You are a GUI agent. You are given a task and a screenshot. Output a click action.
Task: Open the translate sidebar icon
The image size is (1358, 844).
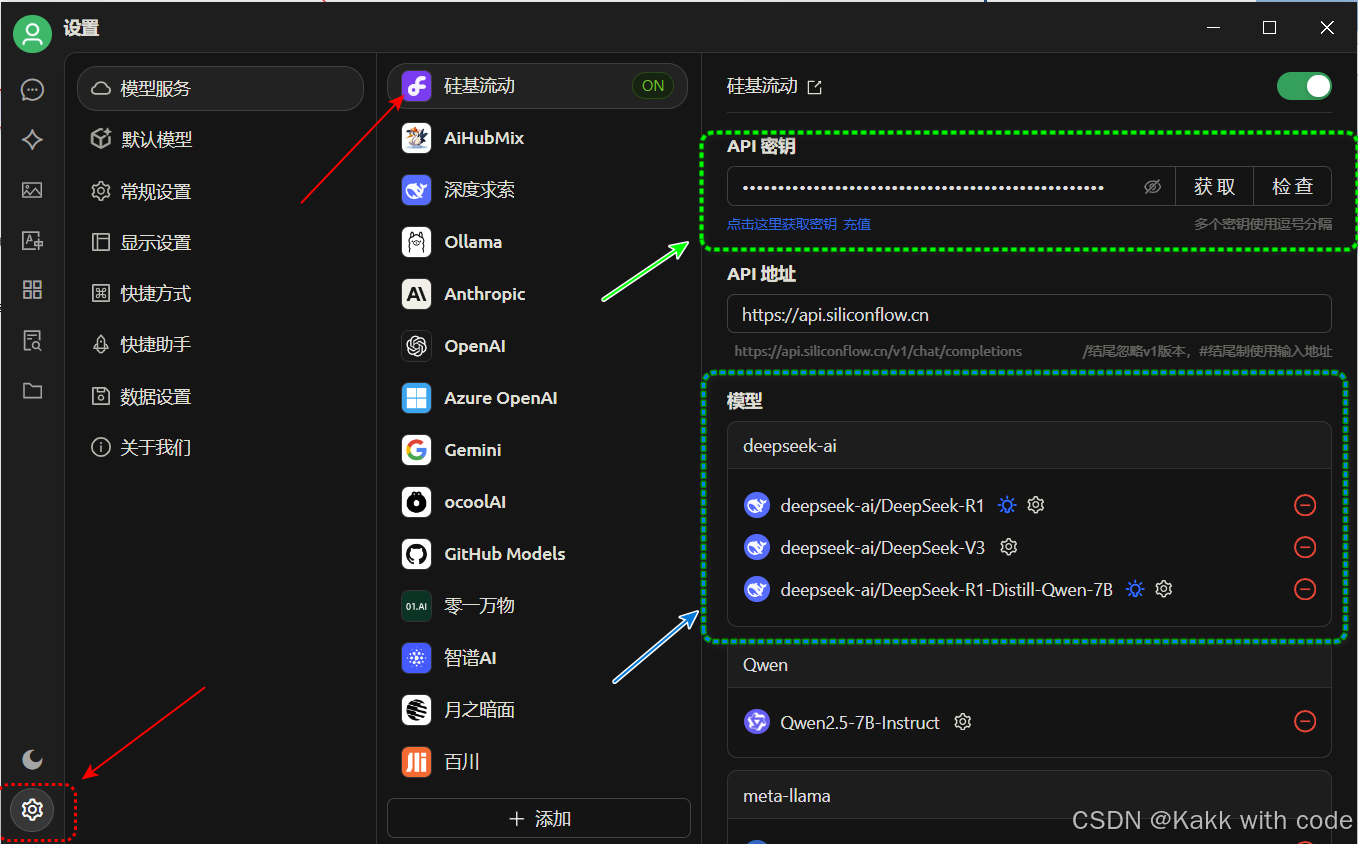[32, 240]
